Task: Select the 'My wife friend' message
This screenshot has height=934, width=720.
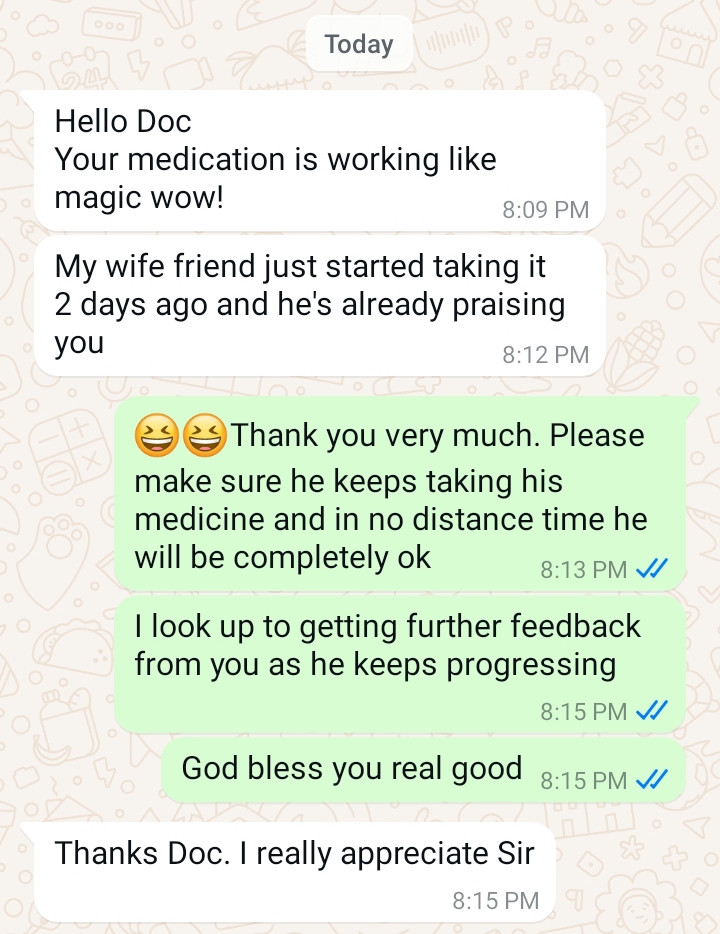Action: click(320, 306)
